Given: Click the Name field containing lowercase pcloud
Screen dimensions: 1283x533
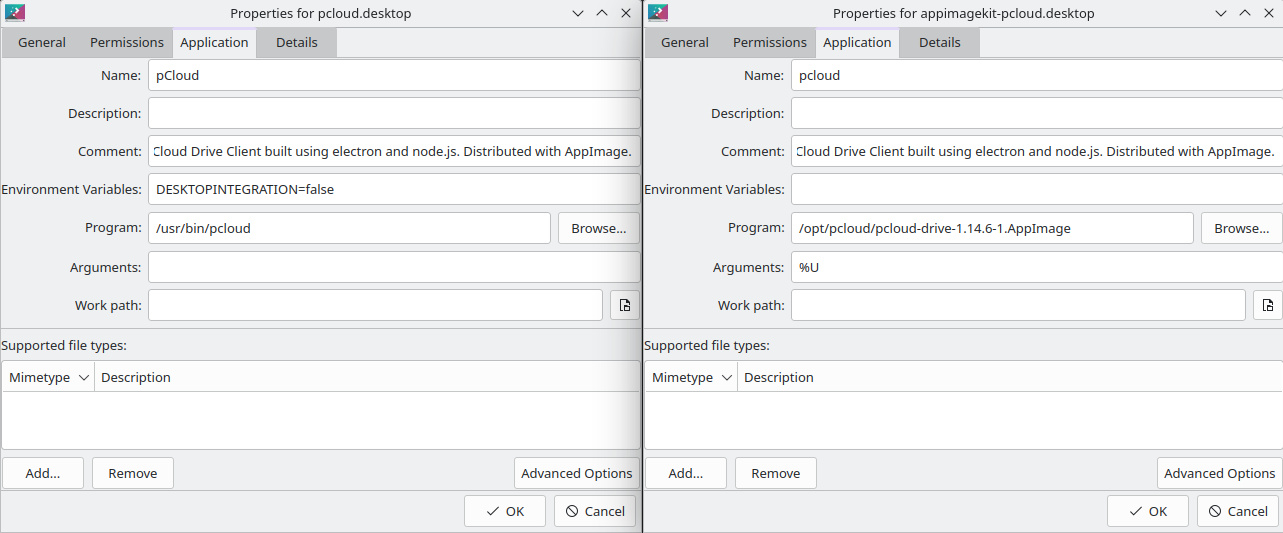Looking at the screenshot, I should coord(1037,75).
